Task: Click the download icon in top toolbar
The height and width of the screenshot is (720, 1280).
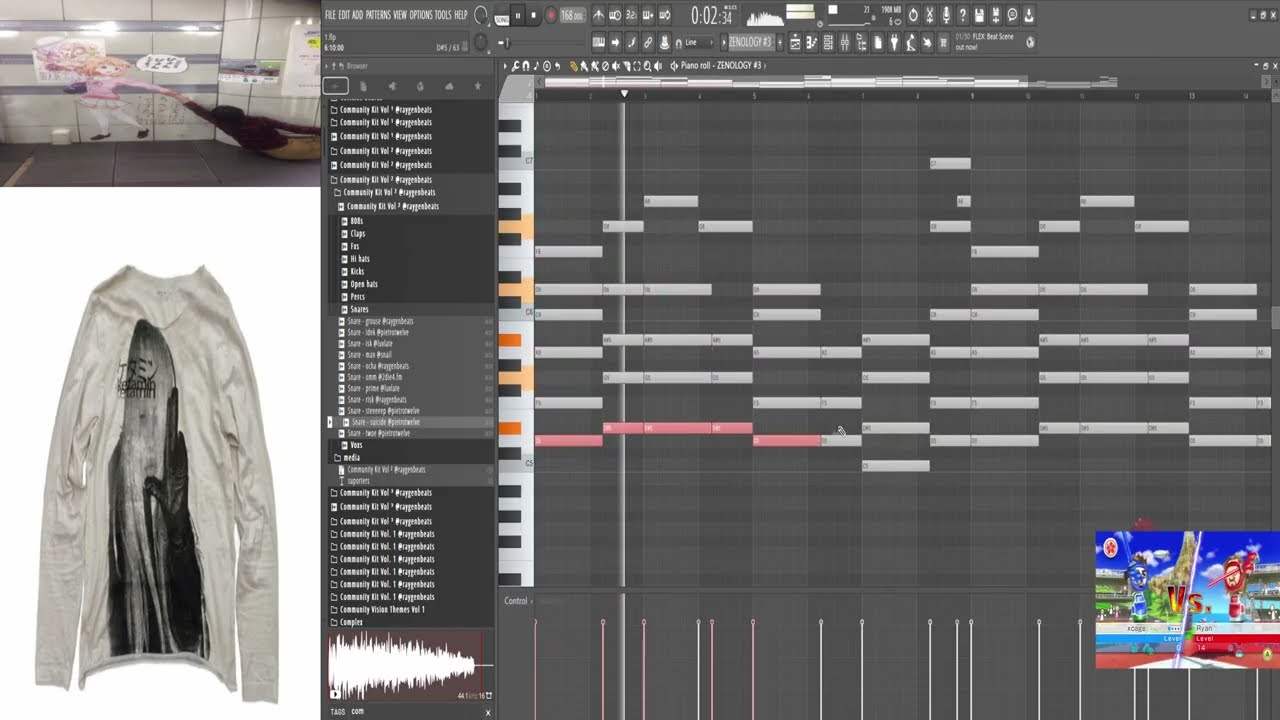Action: (x=1028, y=15)
